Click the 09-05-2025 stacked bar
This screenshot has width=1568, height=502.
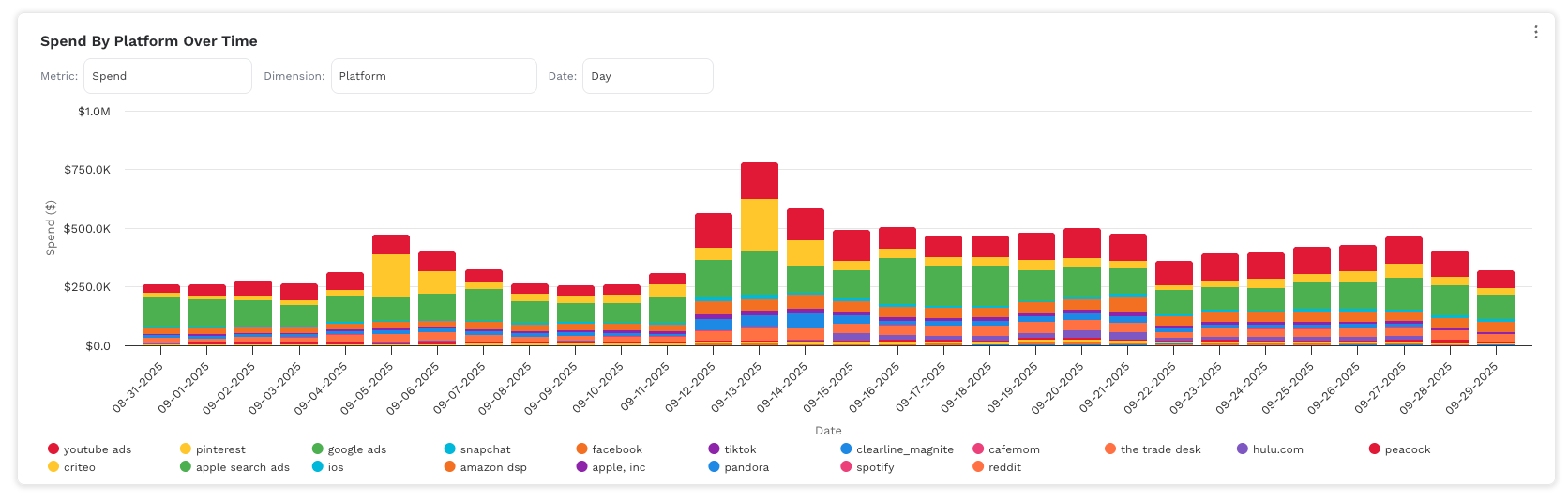391,291
